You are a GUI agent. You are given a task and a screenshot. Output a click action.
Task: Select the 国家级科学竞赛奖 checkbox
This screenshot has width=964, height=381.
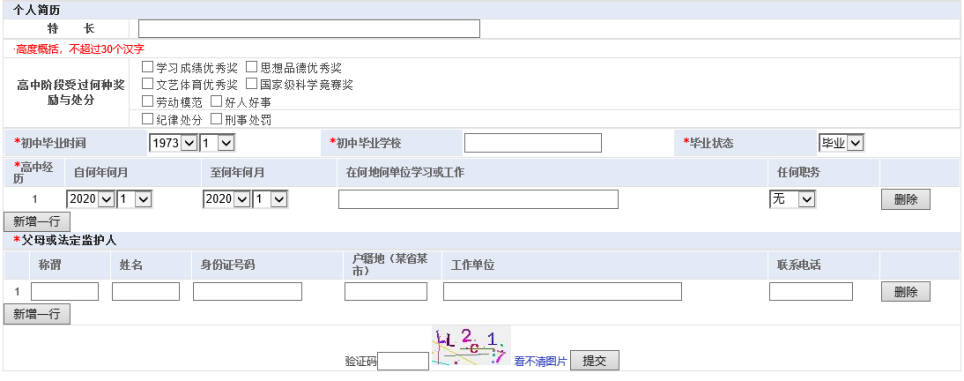point(251,83)
